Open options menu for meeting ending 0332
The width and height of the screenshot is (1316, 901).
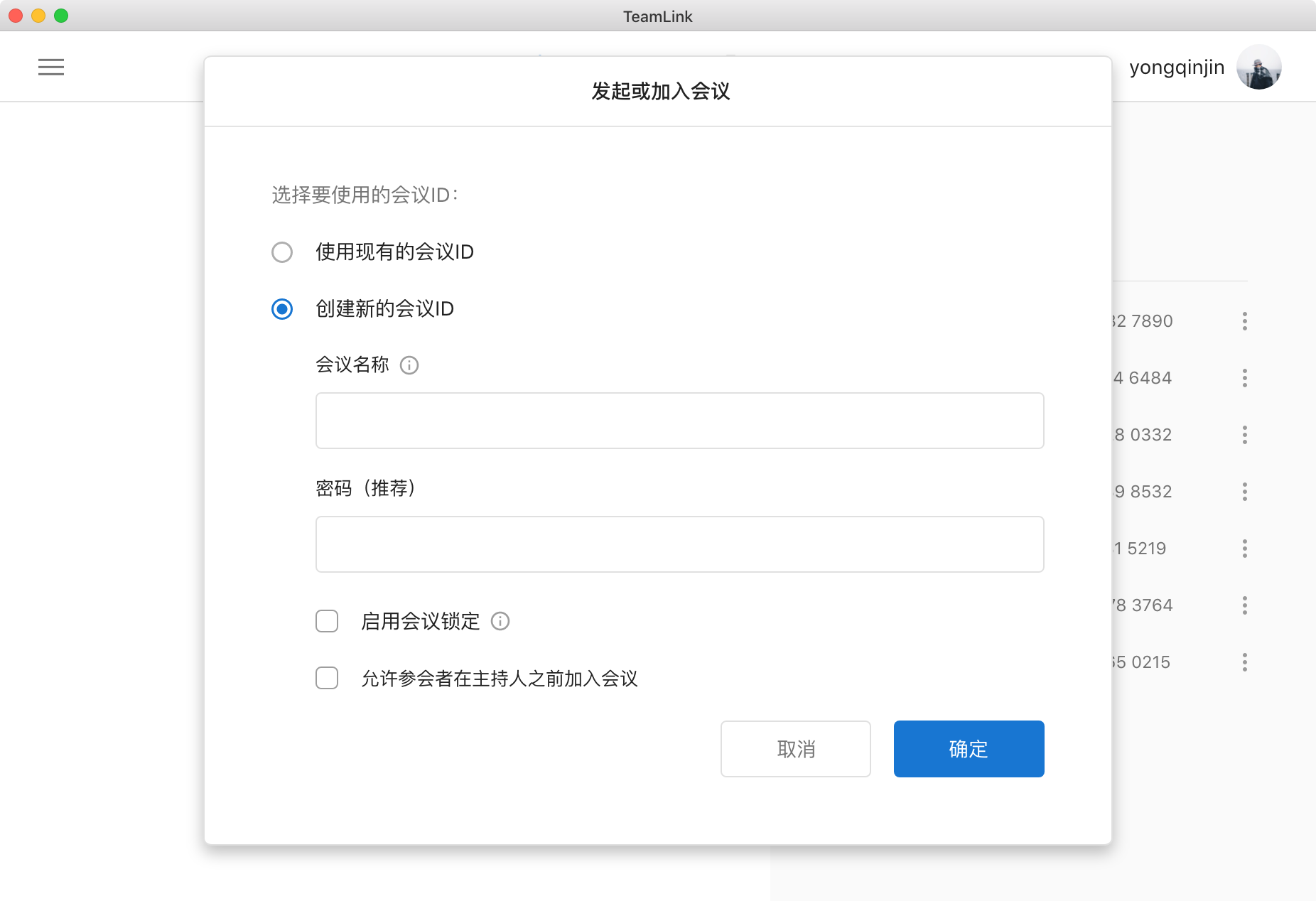(1246, 435)
